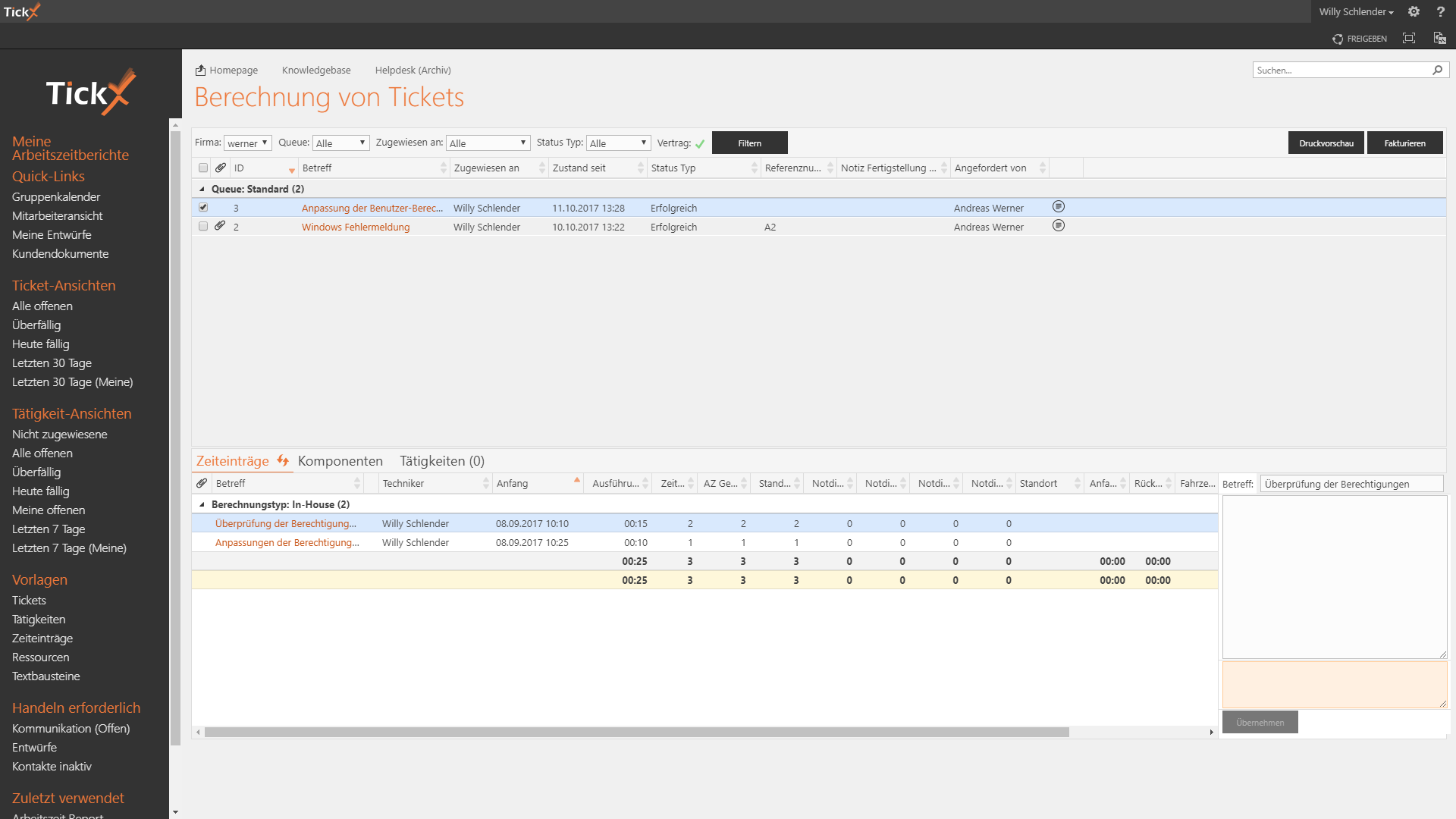Sort by Zustand seit column header
The image size is (1456, 819).
579,168
